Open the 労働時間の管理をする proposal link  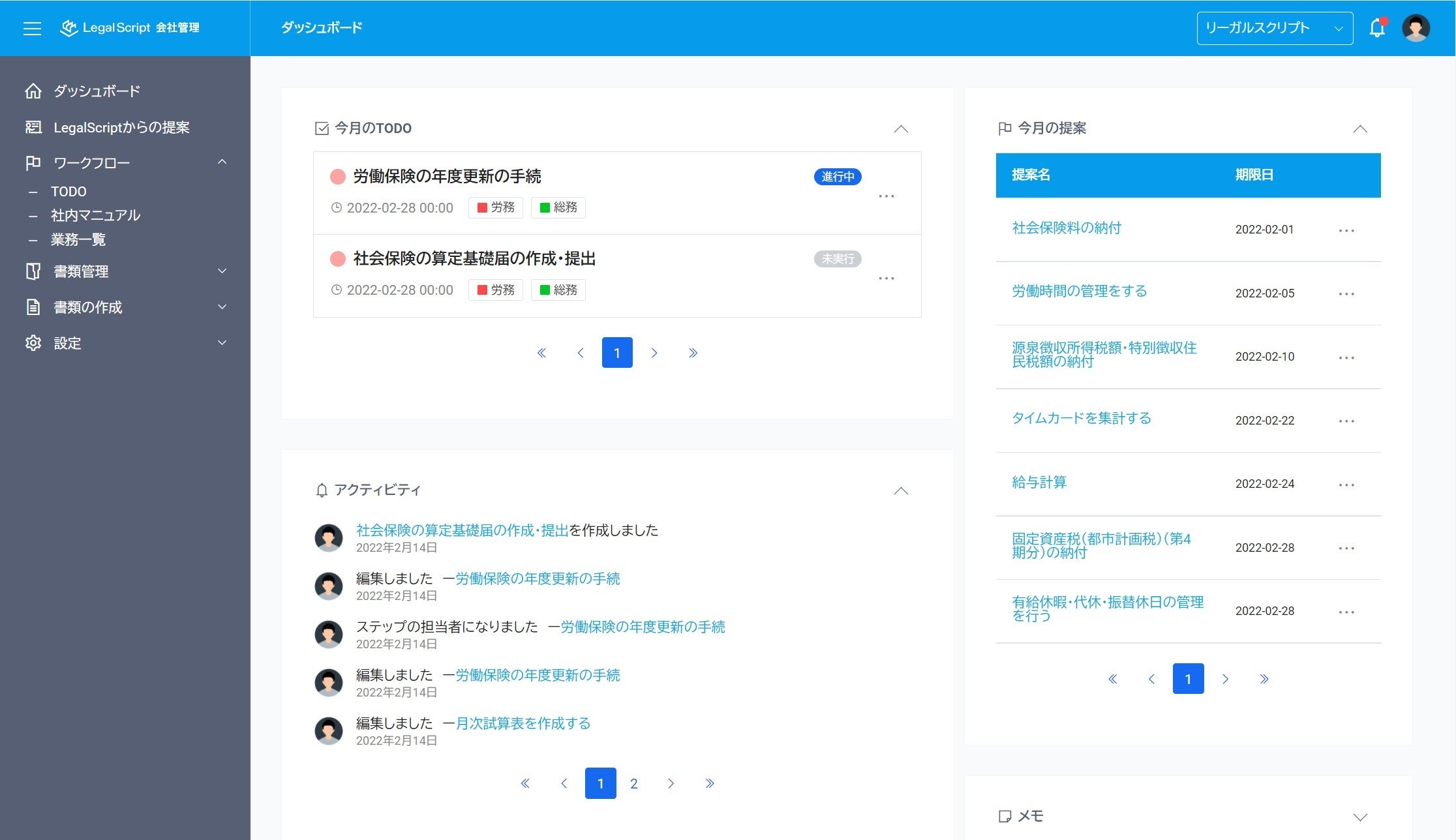point(1079,291)
